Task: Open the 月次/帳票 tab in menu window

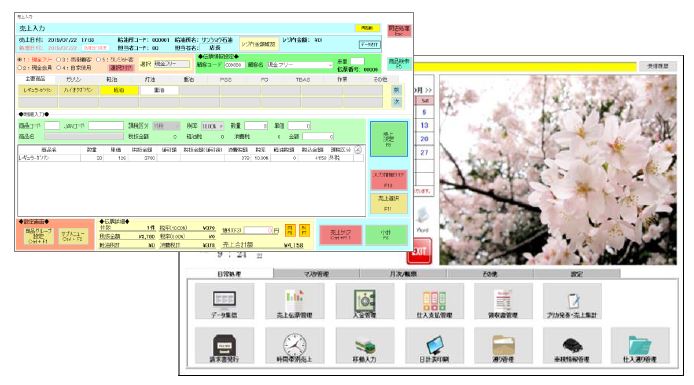Action: pyautogui.click(x=403, y=274)
